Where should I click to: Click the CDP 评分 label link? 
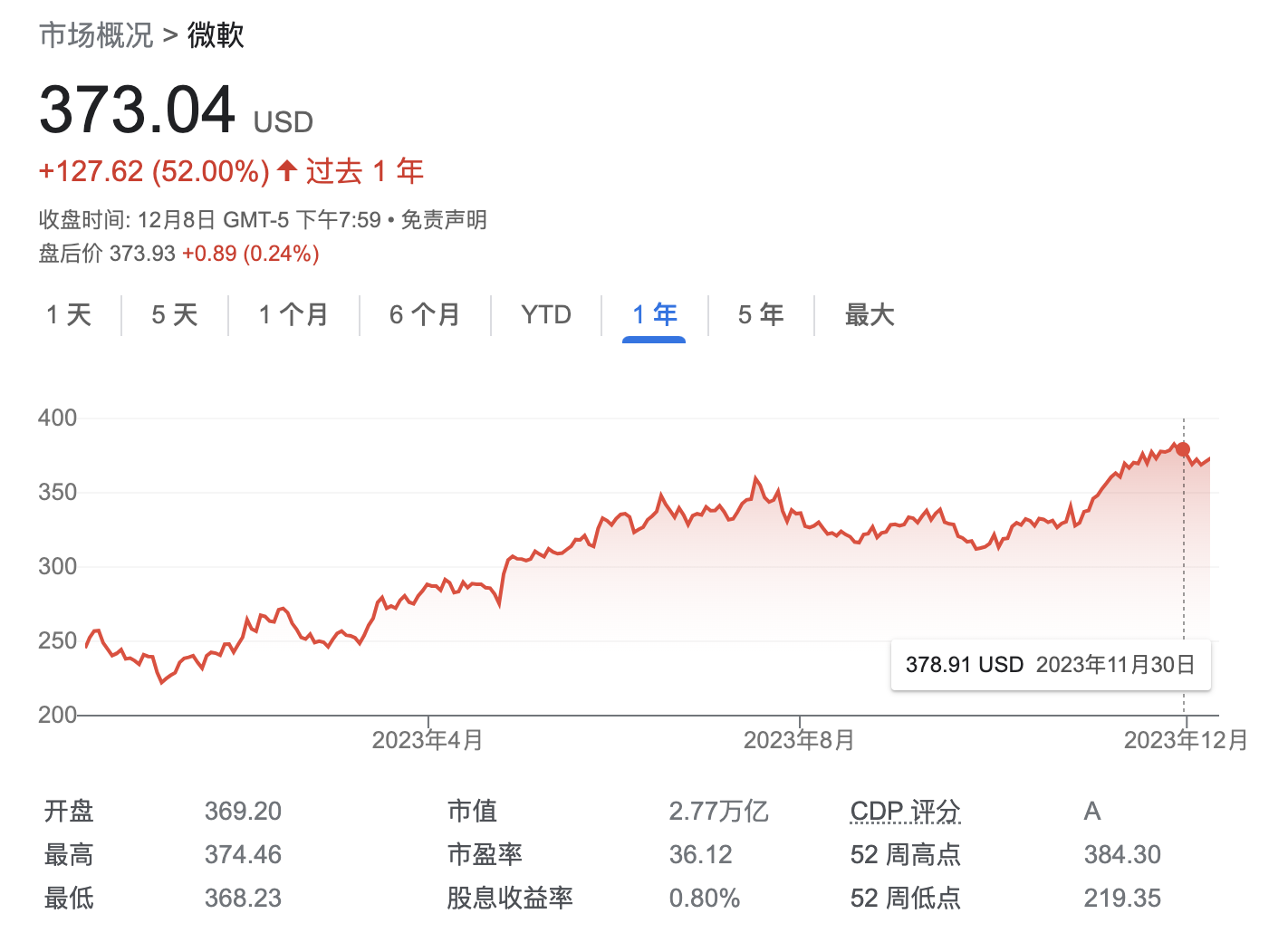click(905, 811)
